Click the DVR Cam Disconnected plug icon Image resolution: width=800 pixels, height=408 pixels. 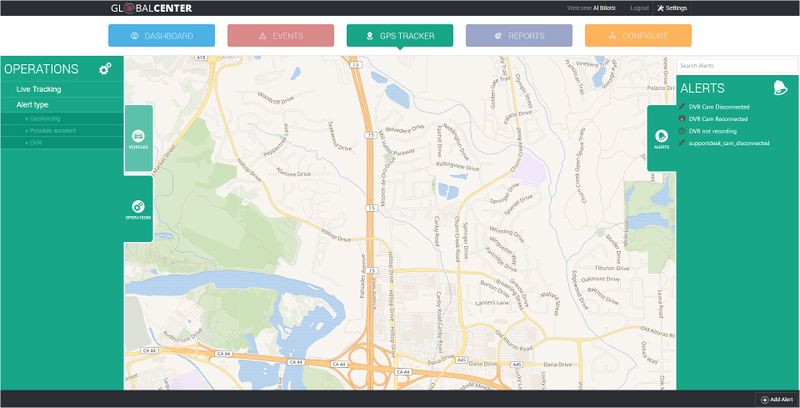(682, 107)
